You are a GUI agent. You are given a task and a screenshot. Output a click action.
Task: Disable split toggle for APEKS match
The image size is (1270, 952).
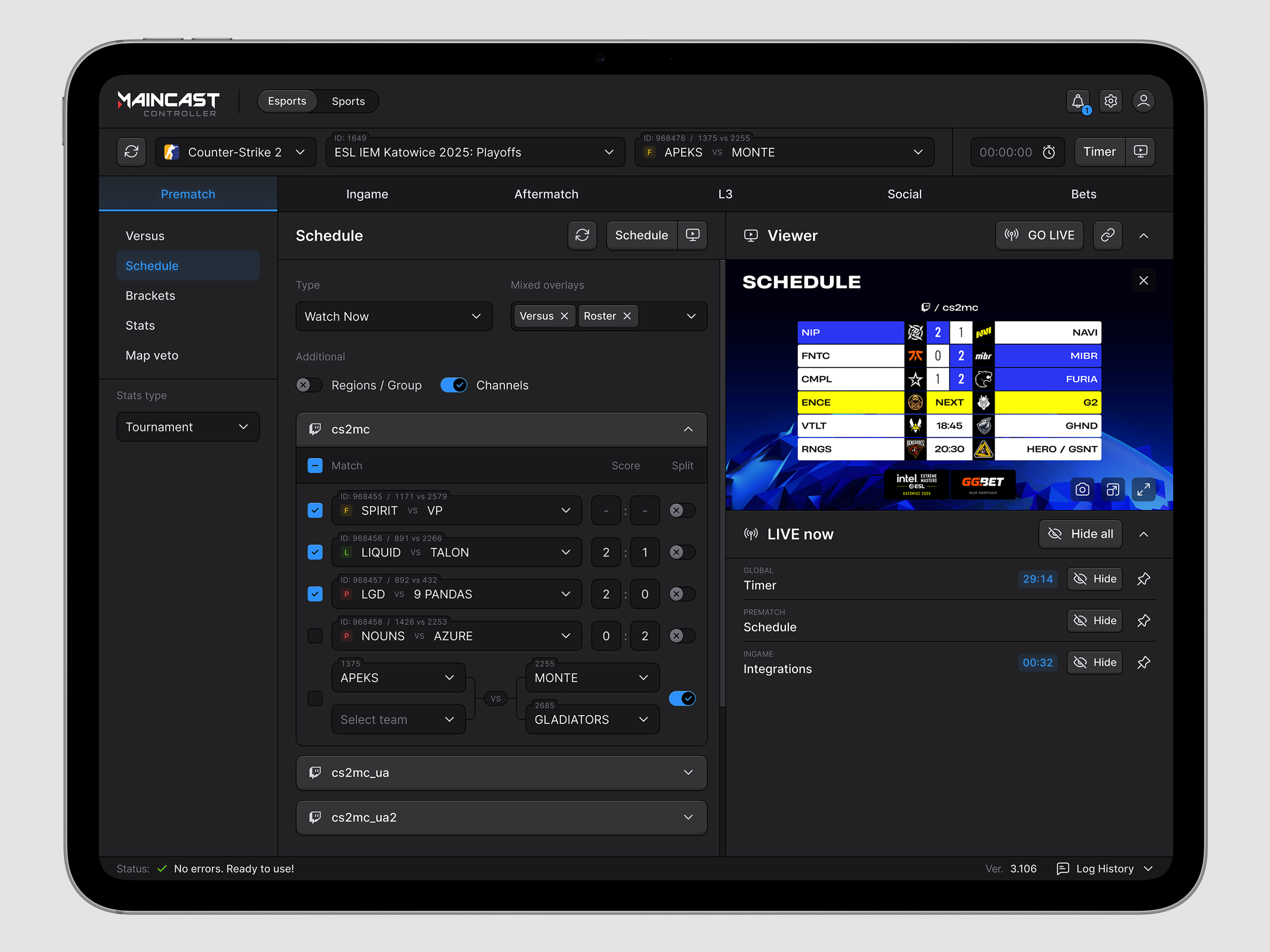(682, 699)
